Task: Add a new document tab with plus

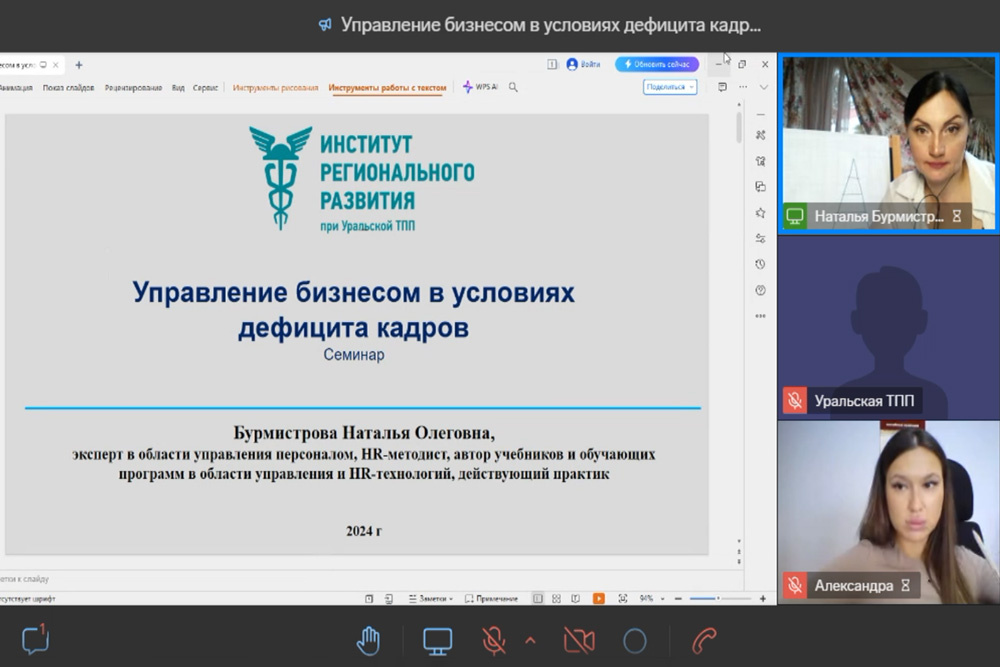Action: pos(79,65)
